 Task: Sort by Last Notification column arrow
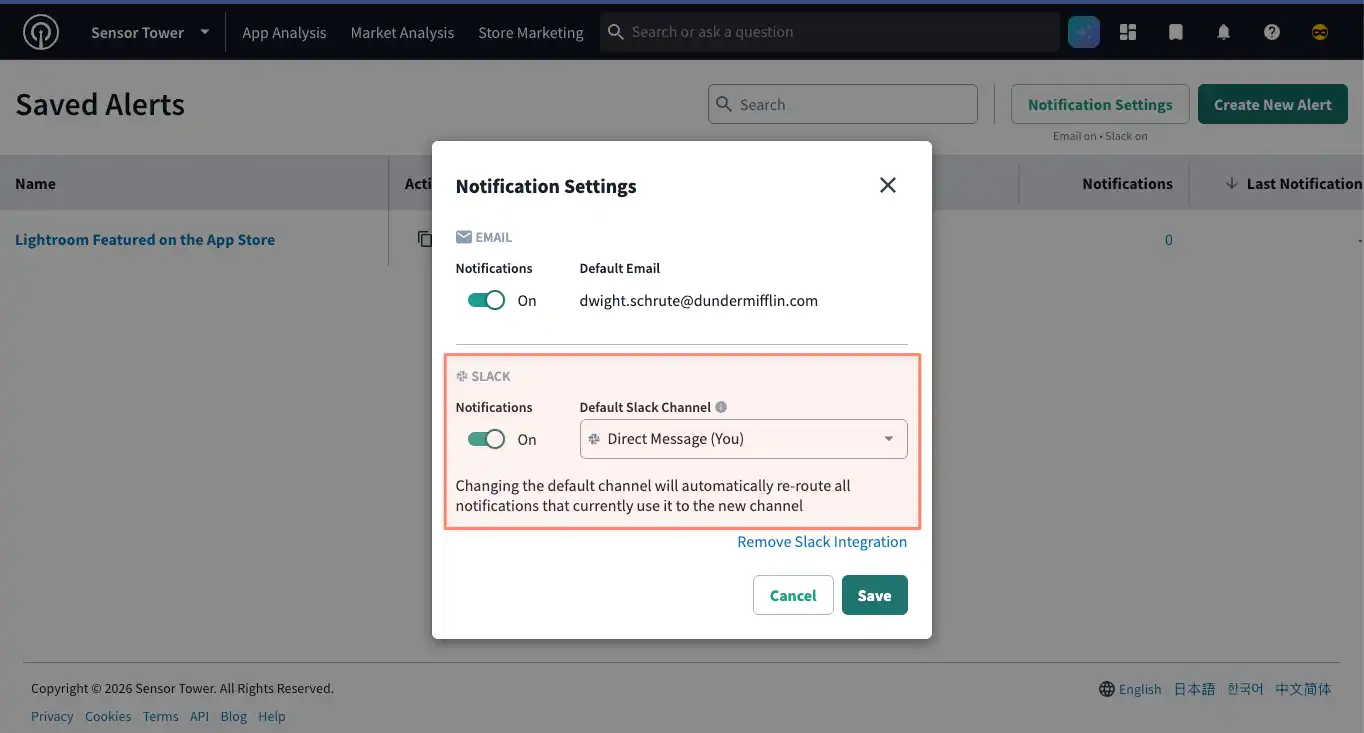(1232, 184)
